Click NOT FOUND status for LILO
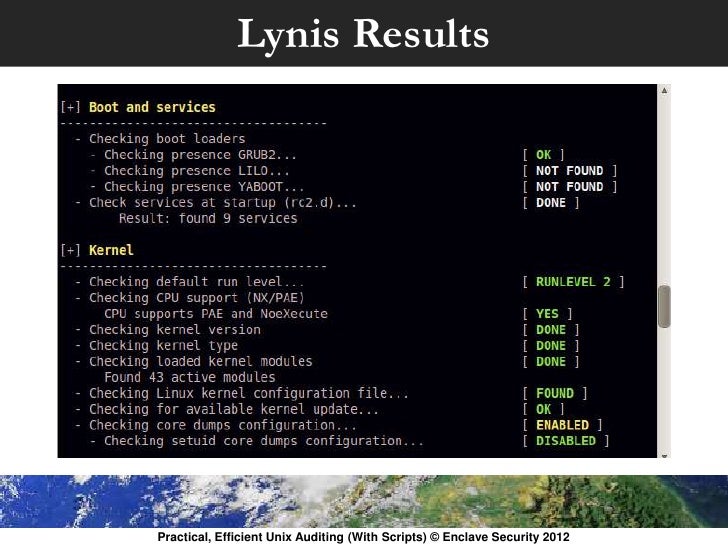This screenshot has height=546, width=728. (x=570, y=171)
